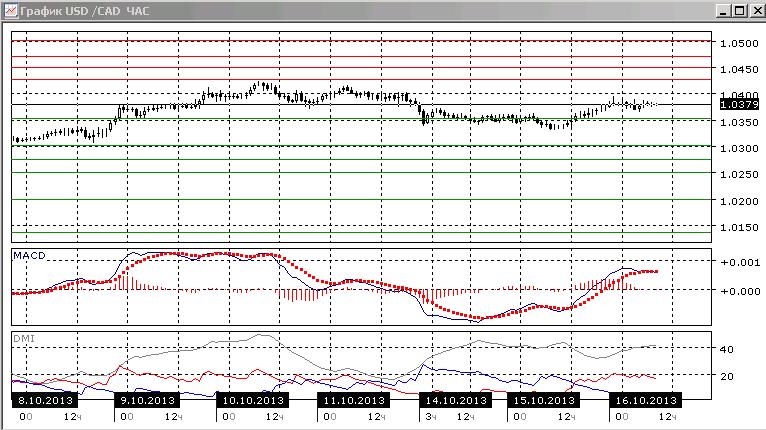Select the 16.10.2013 date marker
Image resolution: width=766 pixels, height=430 pixels.
point(645,400)
